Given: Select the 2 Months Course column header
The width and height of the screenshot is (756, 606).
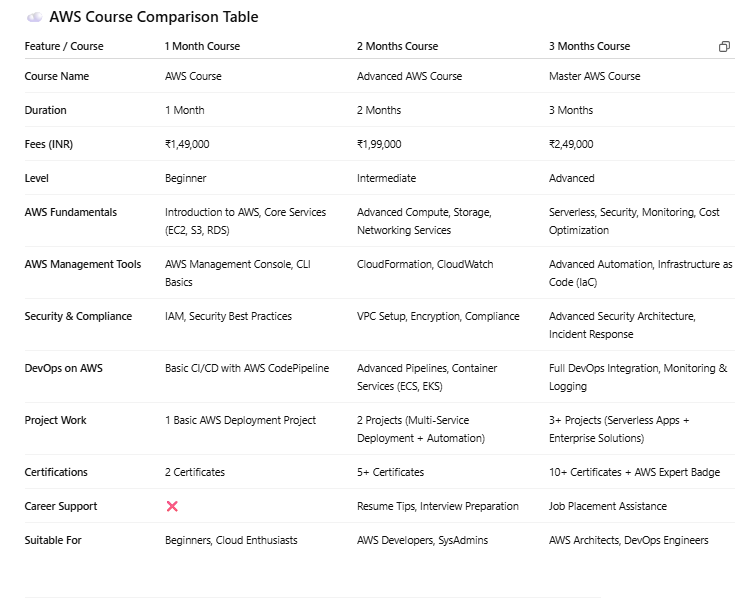Looking at the screenshot, I should 397,46.
